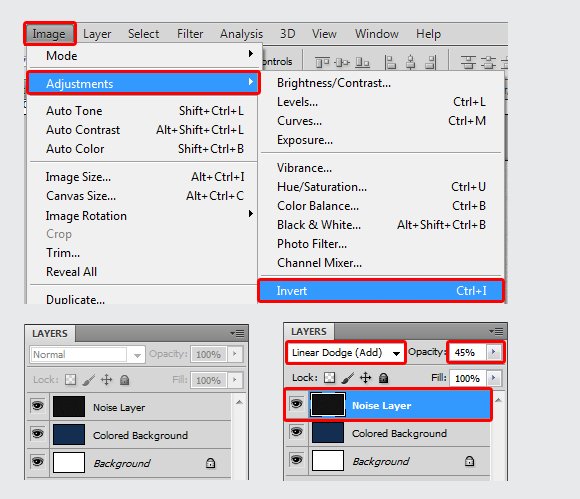Select Brightness/Contrast adjustment
This screenshot has width=580, height=499.
[381, 83]
